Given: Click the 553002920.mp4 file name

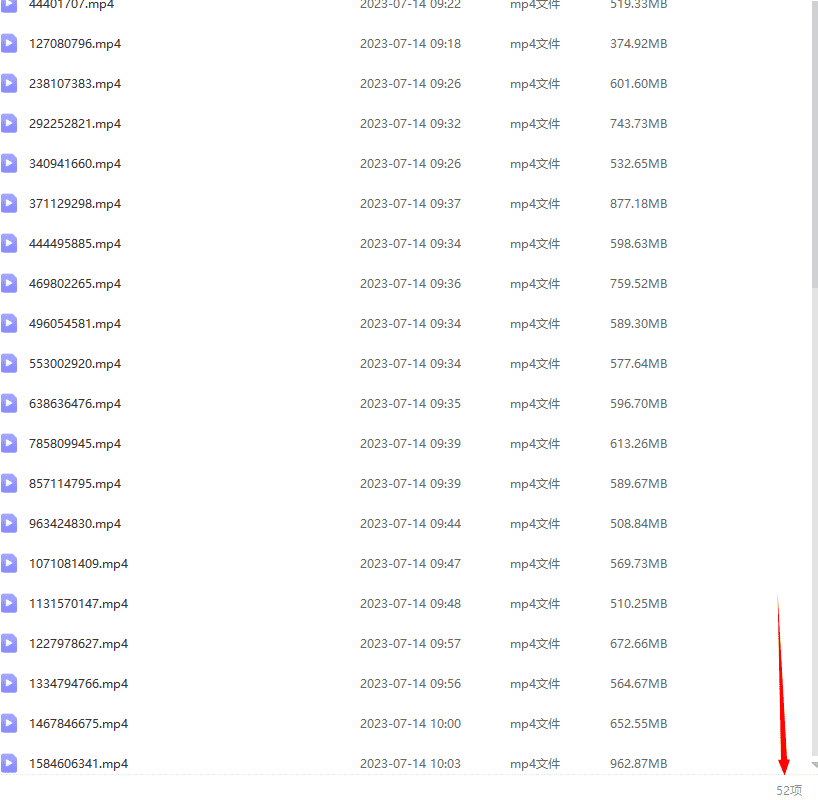Looking at the screenshot, I should pyautogui.click(x=75, y=364).
